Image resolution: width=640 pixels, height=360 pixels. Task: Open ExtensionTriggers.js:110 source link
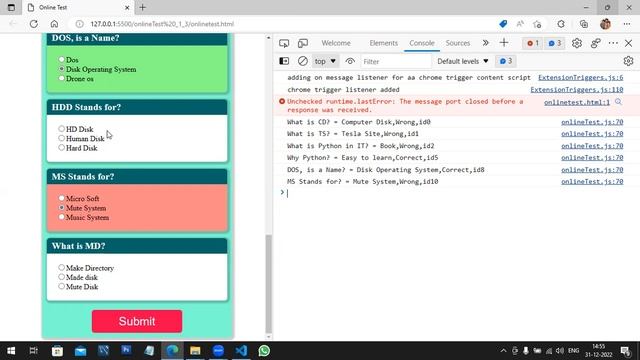pyautogui.click(x=577, y=89)
